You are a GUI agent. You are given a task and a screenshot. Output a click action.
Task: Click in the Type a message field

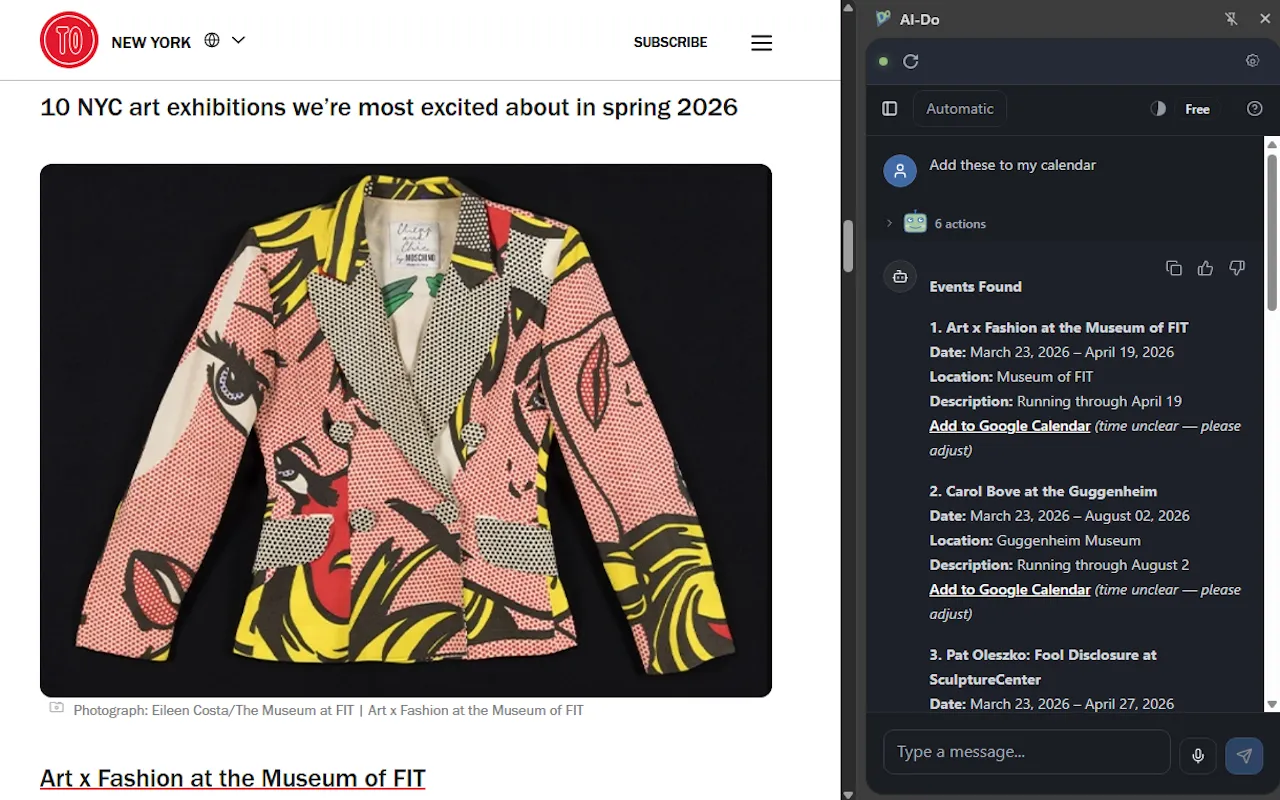pos(1026,751)
